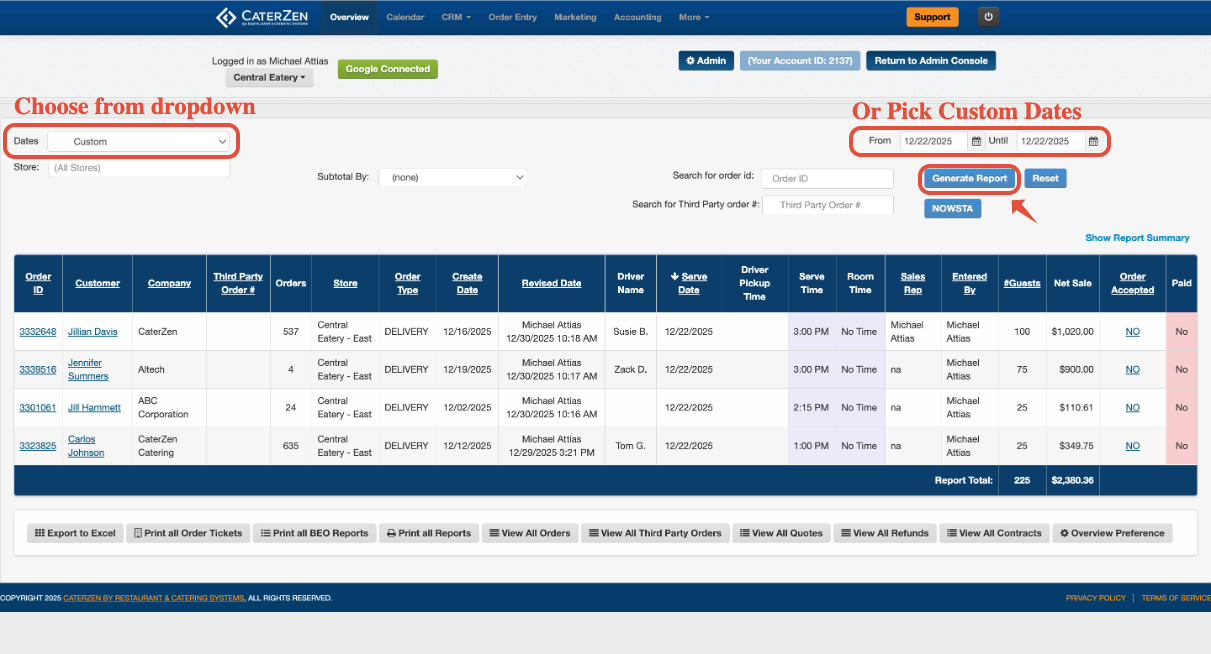Screen dimensions: 1211x654
Task: Open customer Jillian Davis
Action: (92, 331)
